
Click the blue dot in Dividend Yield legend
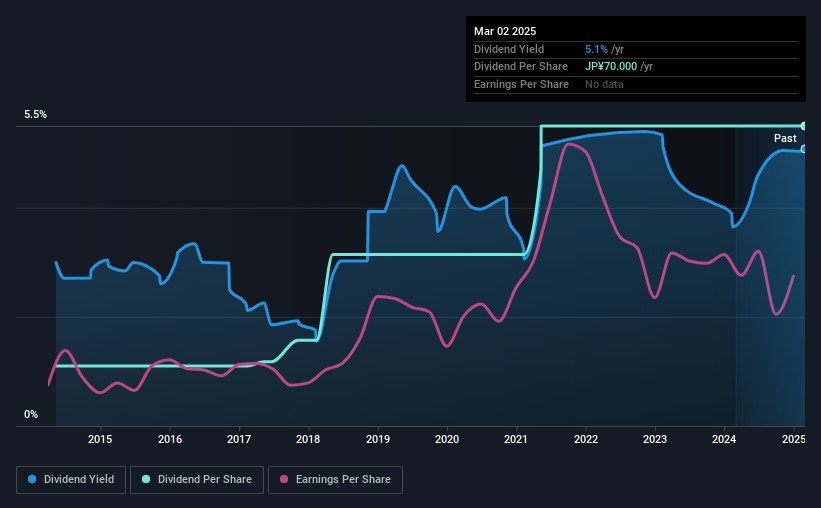[32, 480]
